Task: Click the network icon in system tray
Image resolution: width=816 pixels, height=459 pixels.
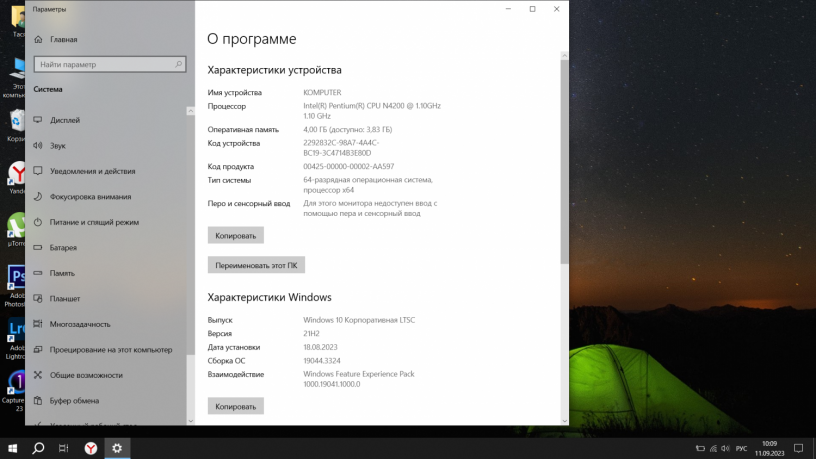Action: (713, 449)
